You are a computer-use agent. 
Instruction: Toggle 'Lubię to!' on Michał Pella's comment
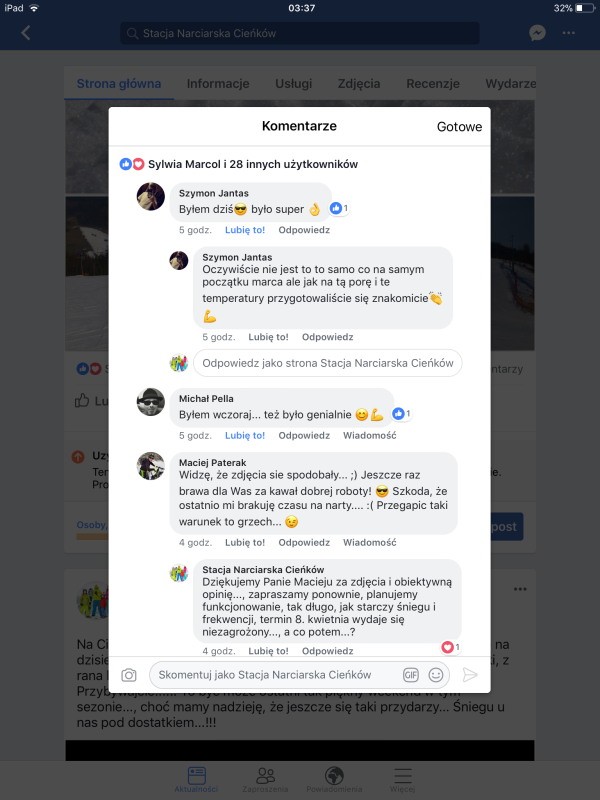pos(245,436)
